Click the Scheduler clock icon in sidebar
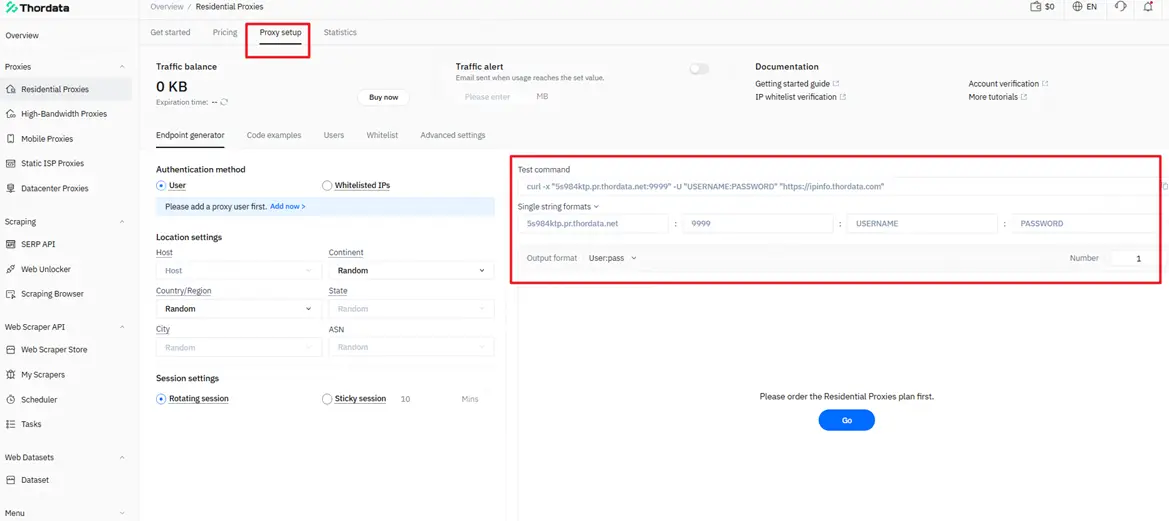Screen dimensions: 1169x521 pos(11,400)
